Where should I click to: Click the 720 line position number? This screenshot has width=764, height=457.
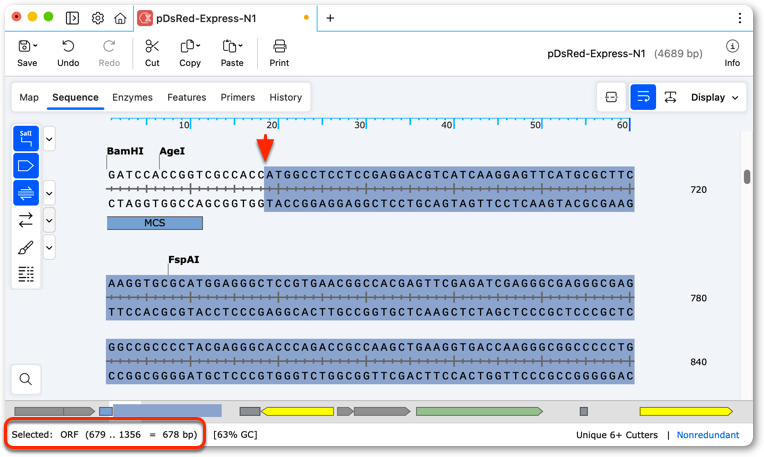698,190
